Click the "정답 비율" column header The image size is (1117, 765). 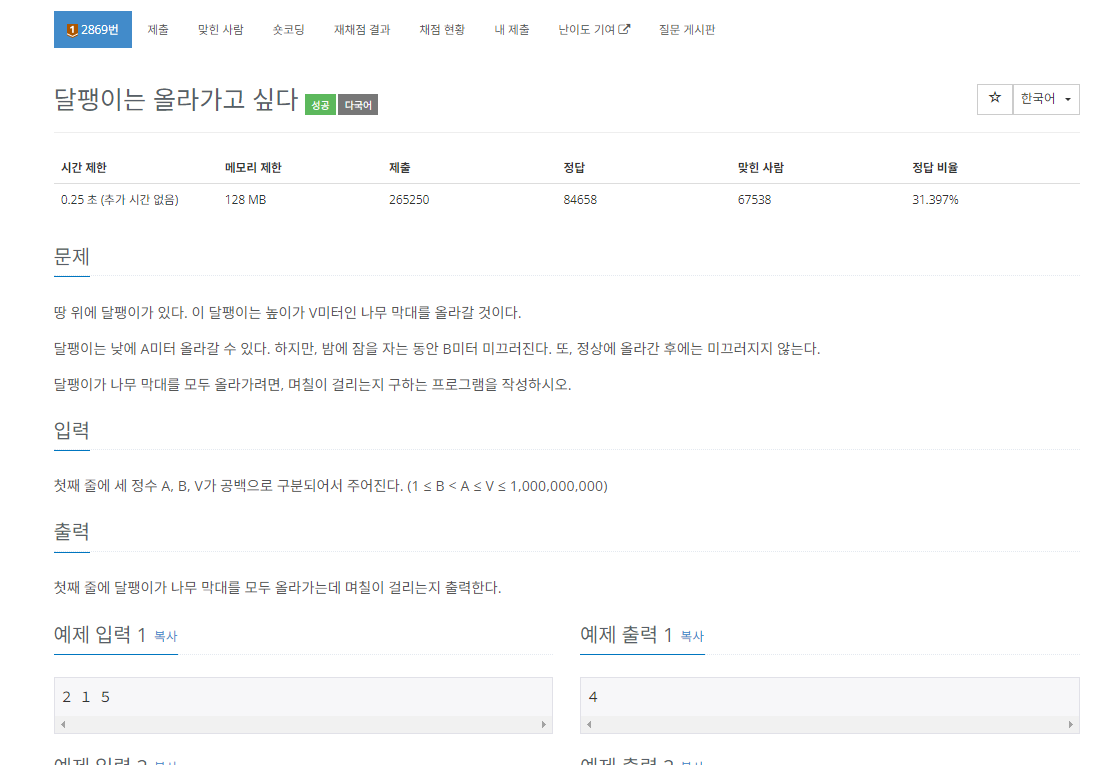(935, 167)
